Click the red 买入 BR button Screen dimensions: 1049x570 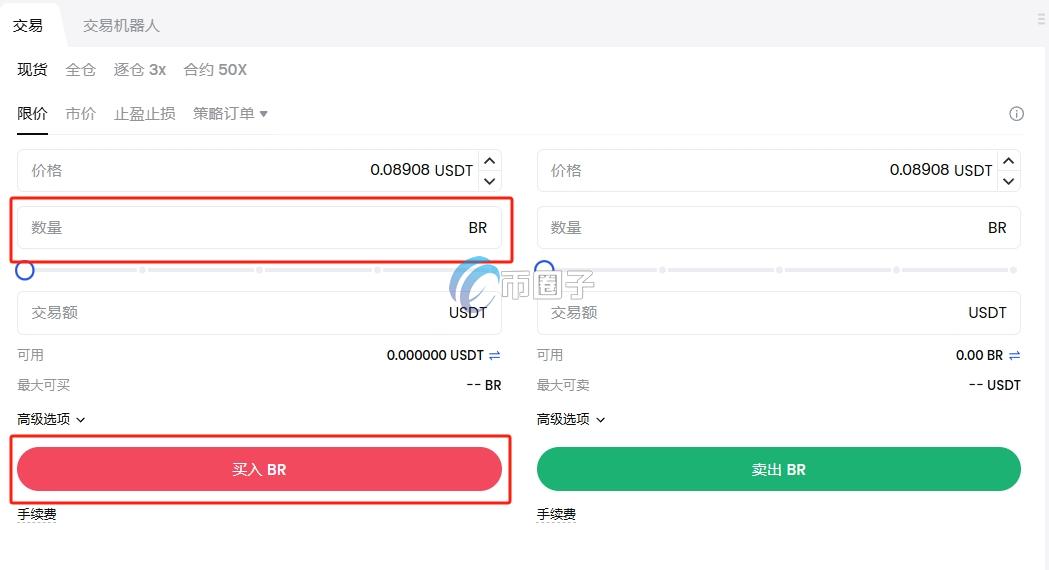260,469
